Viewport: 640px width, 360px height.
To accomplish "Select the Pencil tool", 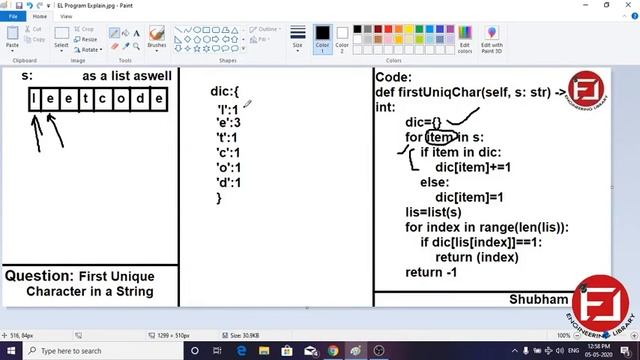I will [x=114, y=33].
